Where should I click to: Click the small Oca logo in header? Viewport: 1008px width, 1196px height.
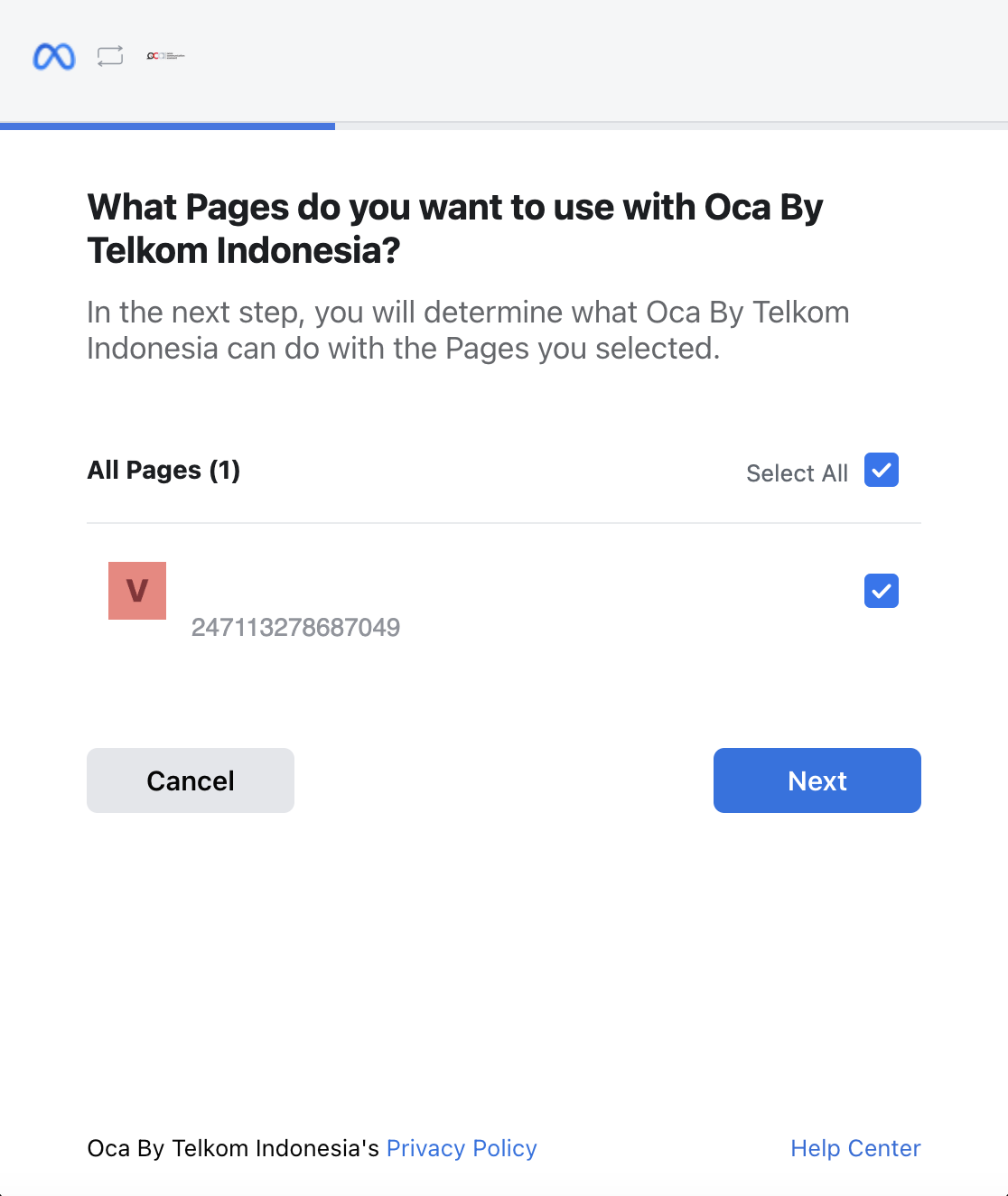165,56
